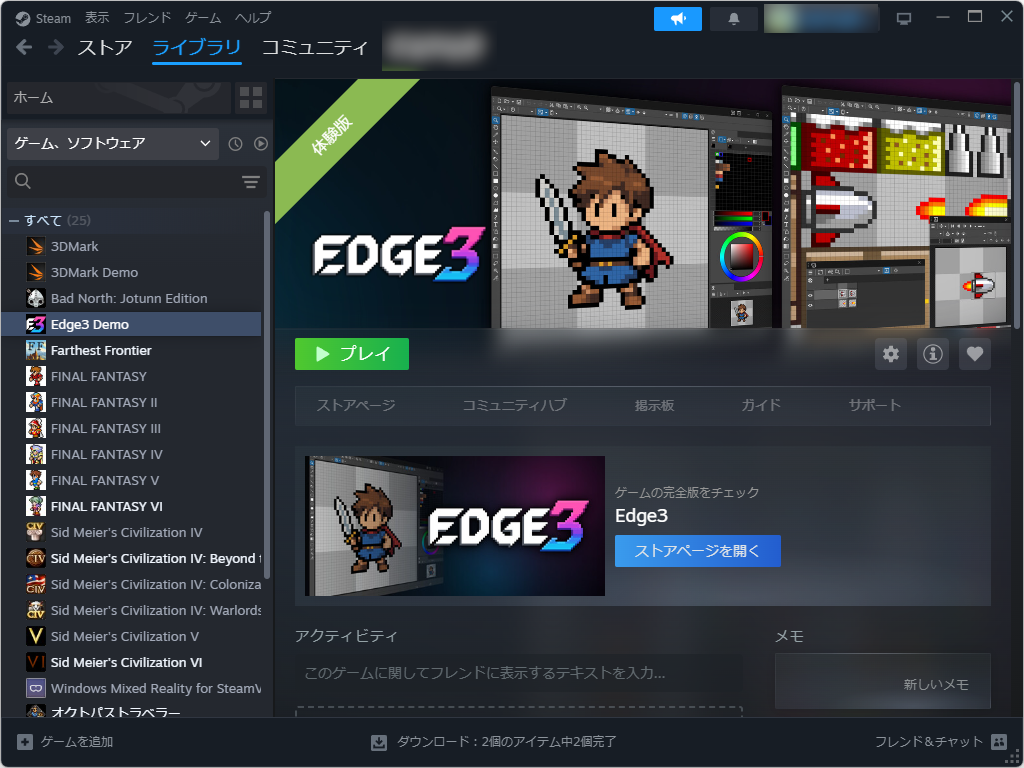Show the game information icon
1024x768 pixels.
point(933,354)
